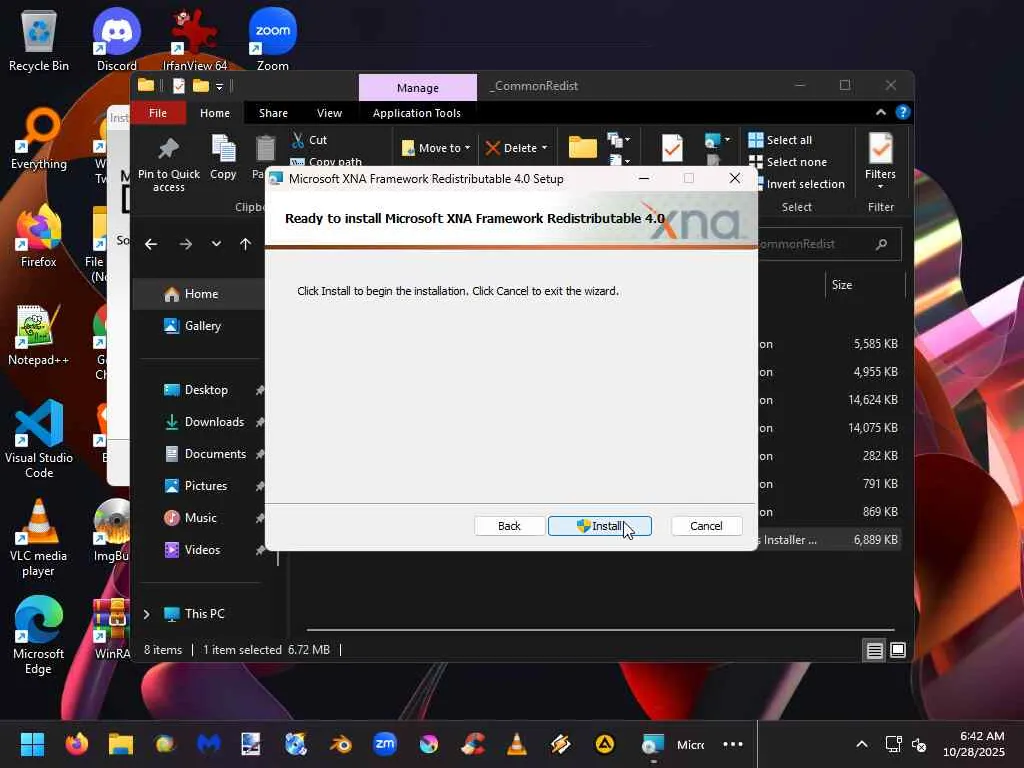Open the Move to dropdown
Viewport: 1024px width, 768px height.
tap(436, 148)
